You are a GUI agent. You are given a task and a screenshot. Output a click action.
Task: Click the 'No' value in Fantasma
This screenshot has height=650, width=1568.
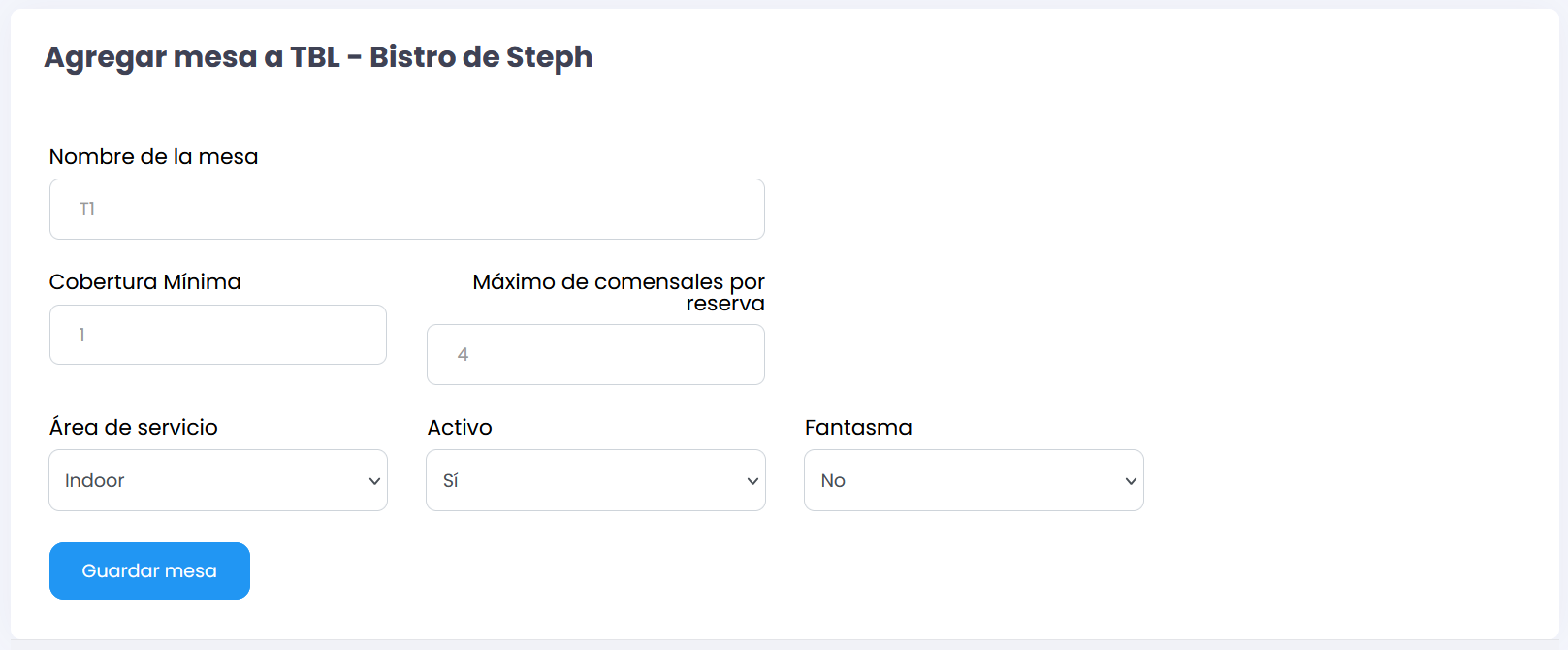(x=833, y=481)
